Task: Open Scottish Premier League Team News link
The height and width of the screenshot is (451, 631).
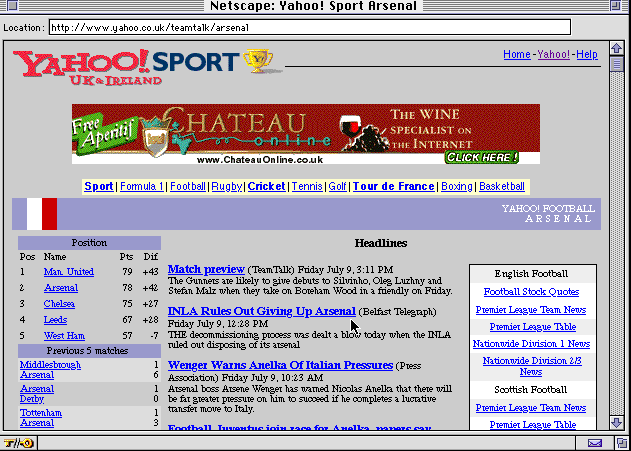Action: click(531, 408)
